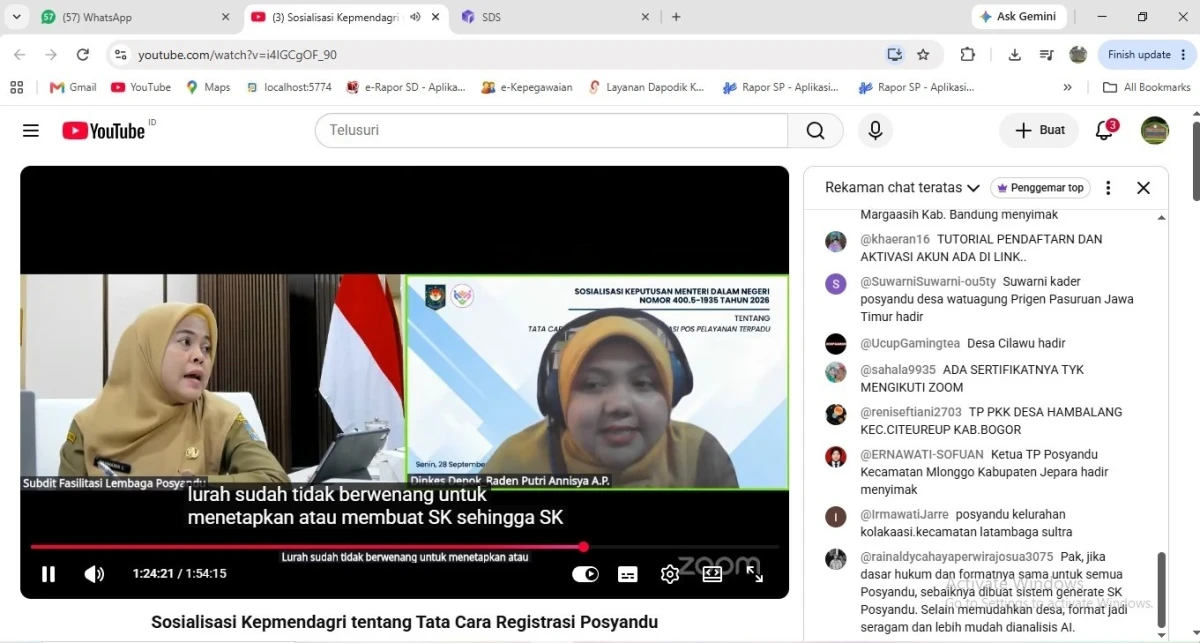Open the apps grid in bookmarks bar
Viewport: 1200px width, 643px height.
click(x=17, y=87)
